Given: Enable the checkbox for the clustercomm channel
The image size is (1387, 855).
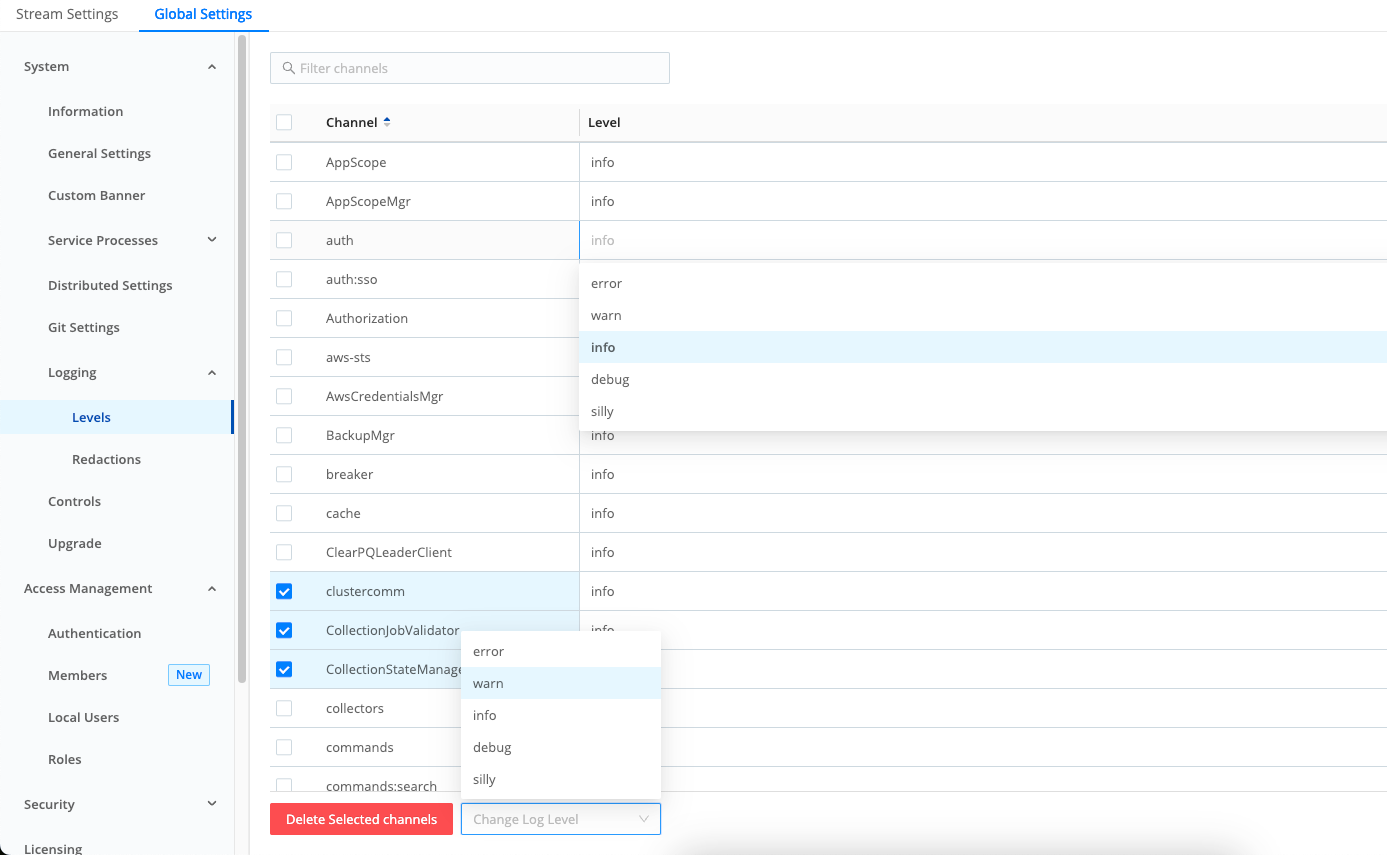Looking at the screenshot, I should (283, 591).
